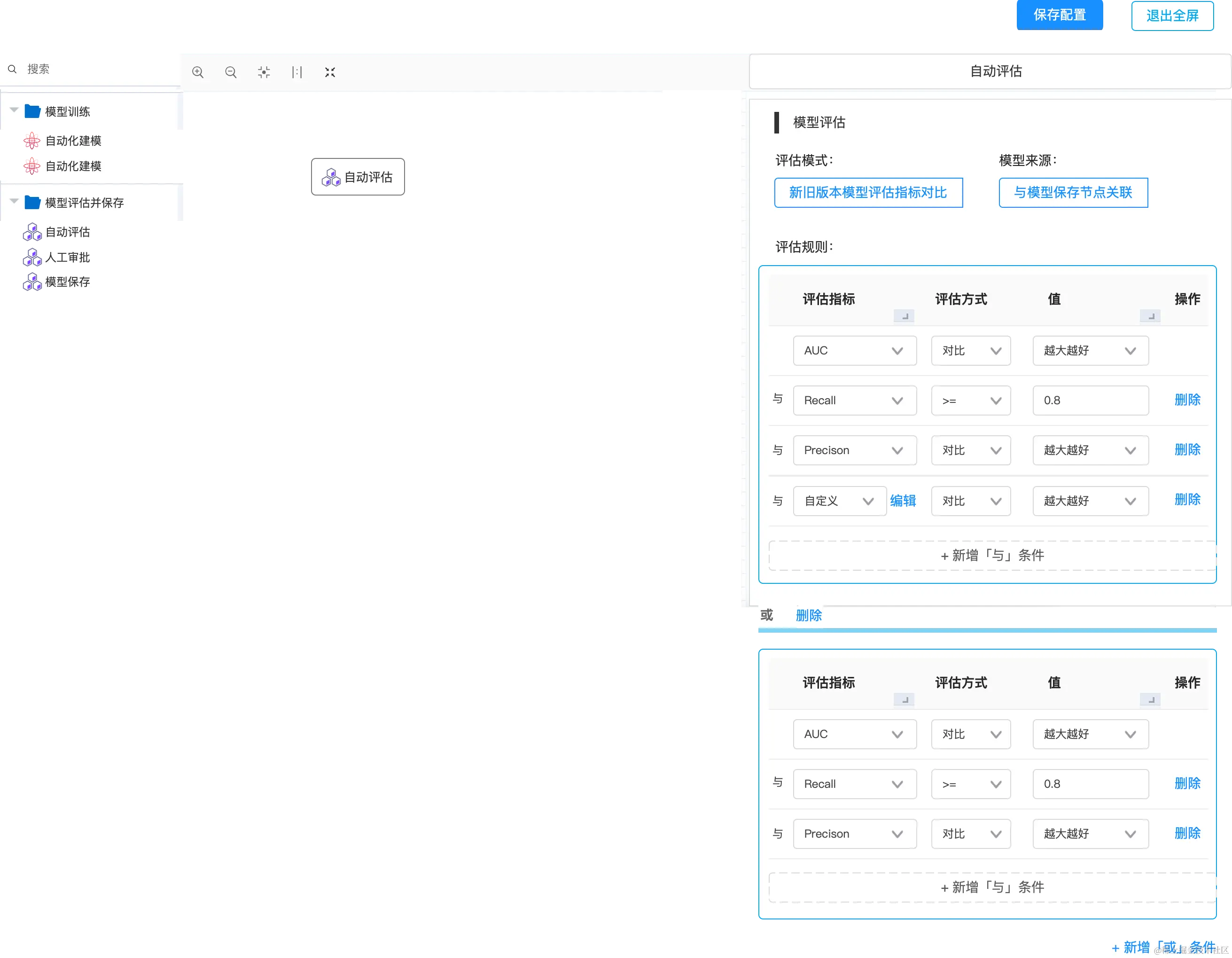The image size is (1232, 958).
Task: Select 人工审批 component in sidebar
Action: point(68,258)
